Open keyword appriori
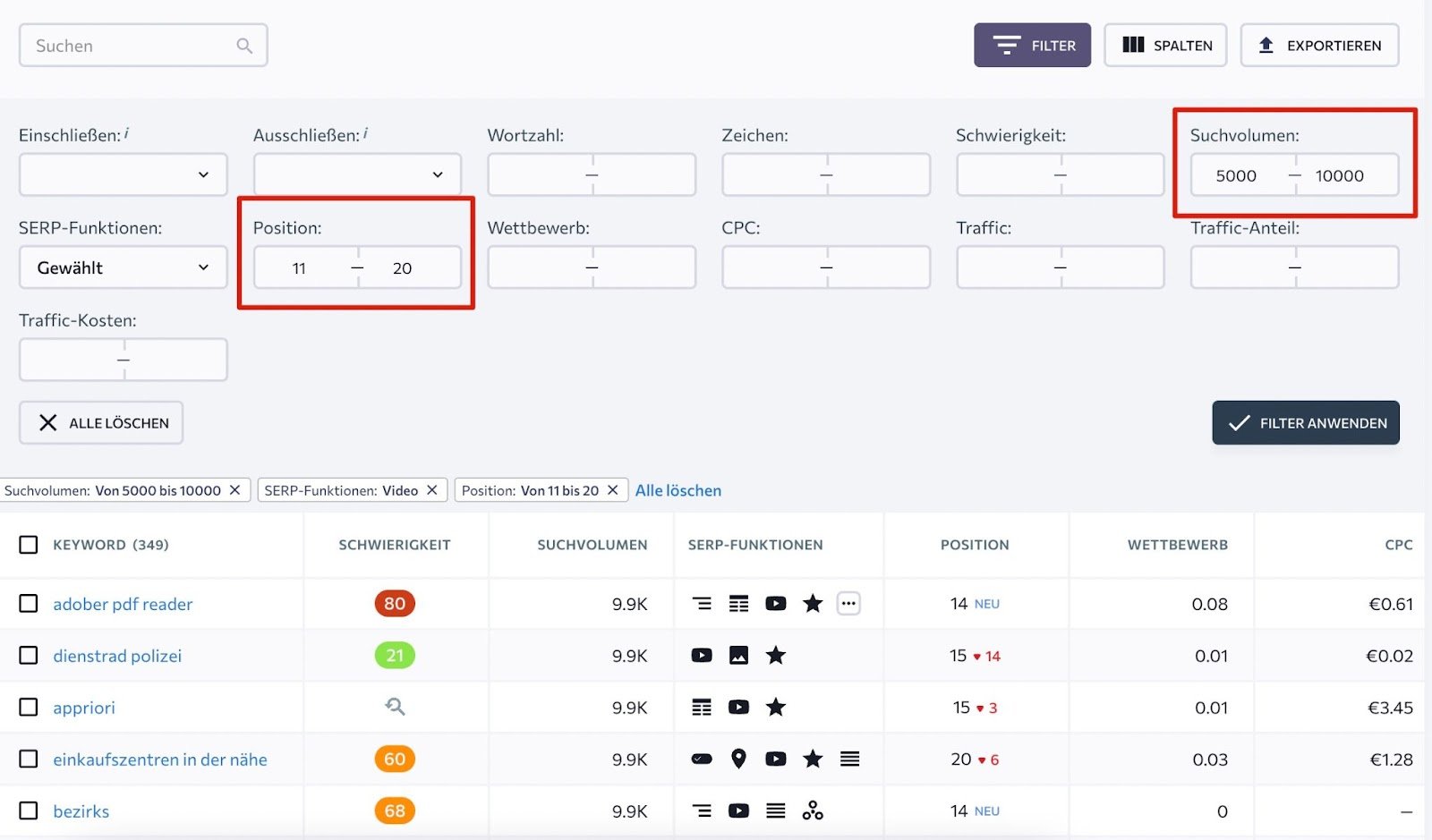The width and height of the screenshot is (1432, 840). [x=84, y=708]
